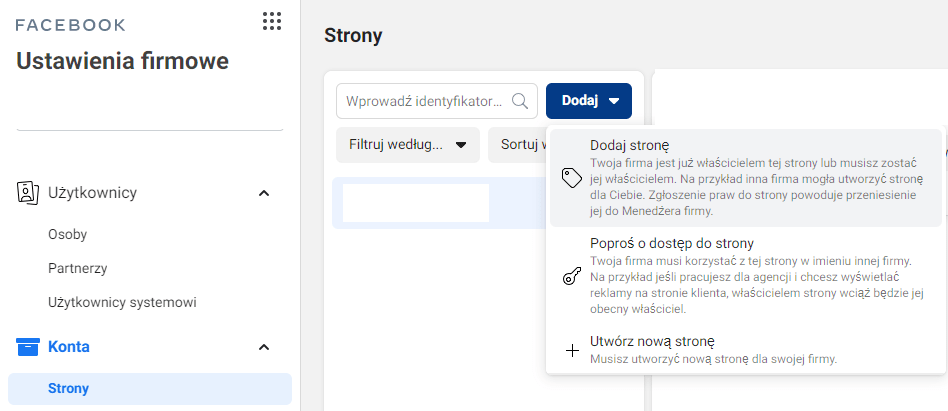Screen dimensions: 948x411
Task: Click the plus icon beside Utwórz nową stronę
Action: pos(572,350)
